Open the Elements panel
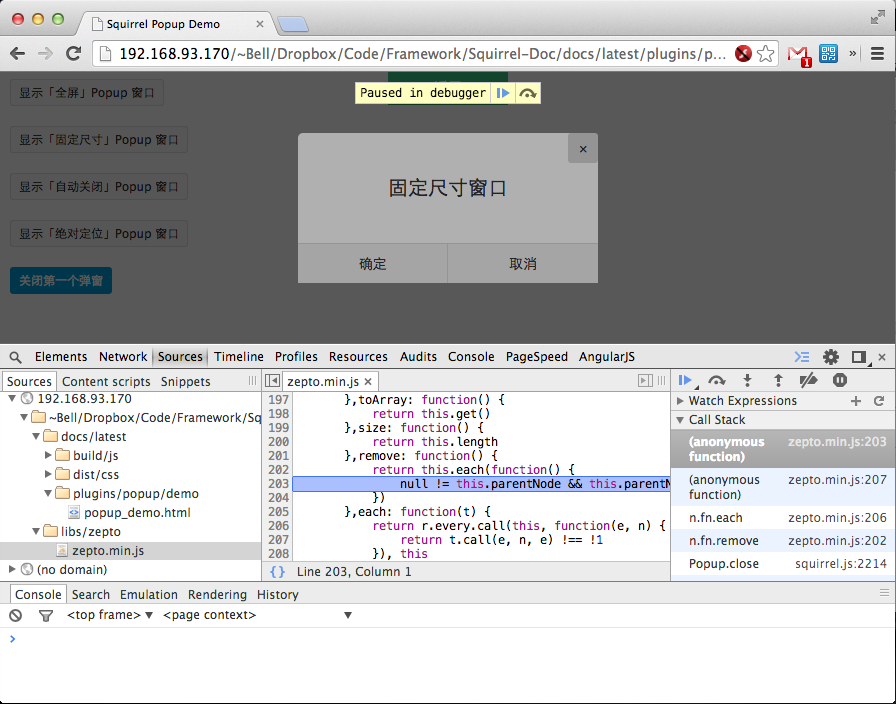Screen dimensions: 896x704 61,357
